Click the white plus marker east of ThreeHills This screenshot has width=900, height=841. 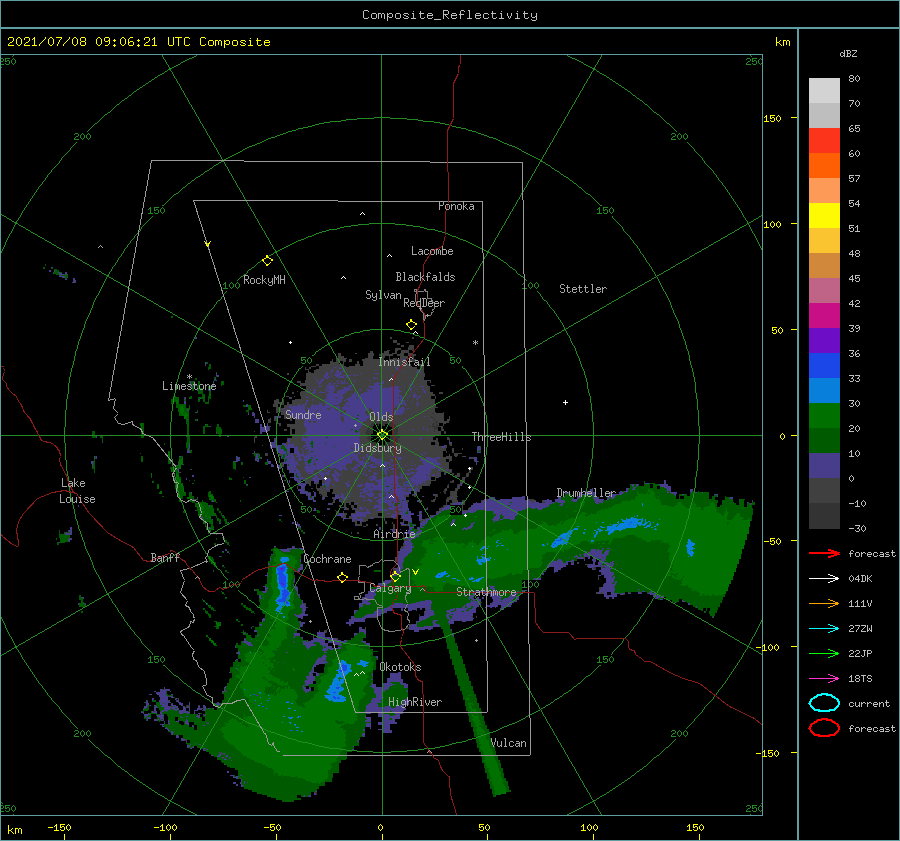coord(565,402)
